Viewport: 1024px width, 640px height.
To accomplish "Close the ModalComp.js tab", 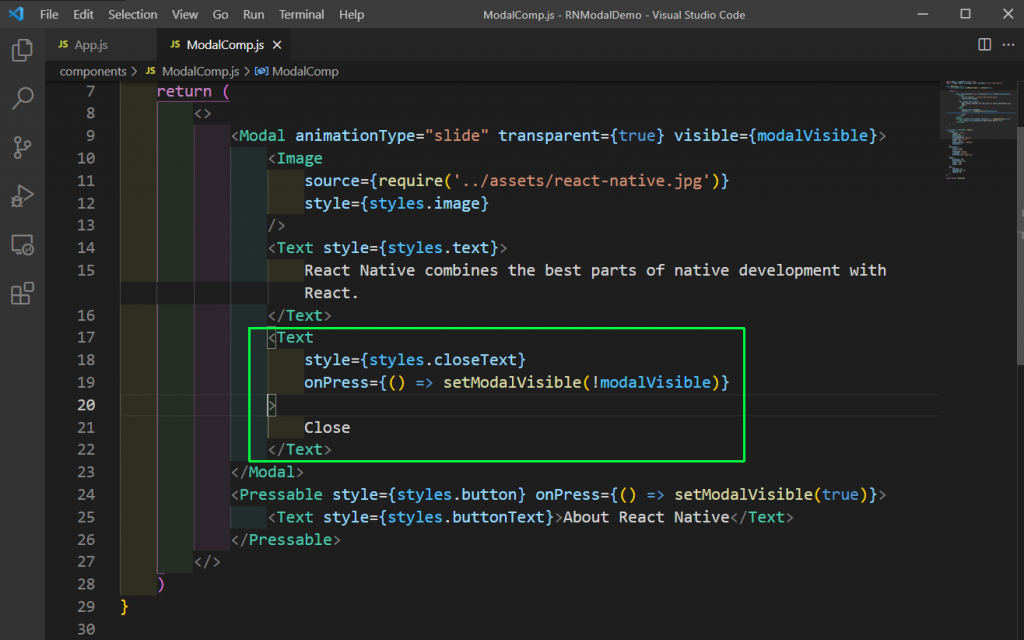I will tap(277, 44).
